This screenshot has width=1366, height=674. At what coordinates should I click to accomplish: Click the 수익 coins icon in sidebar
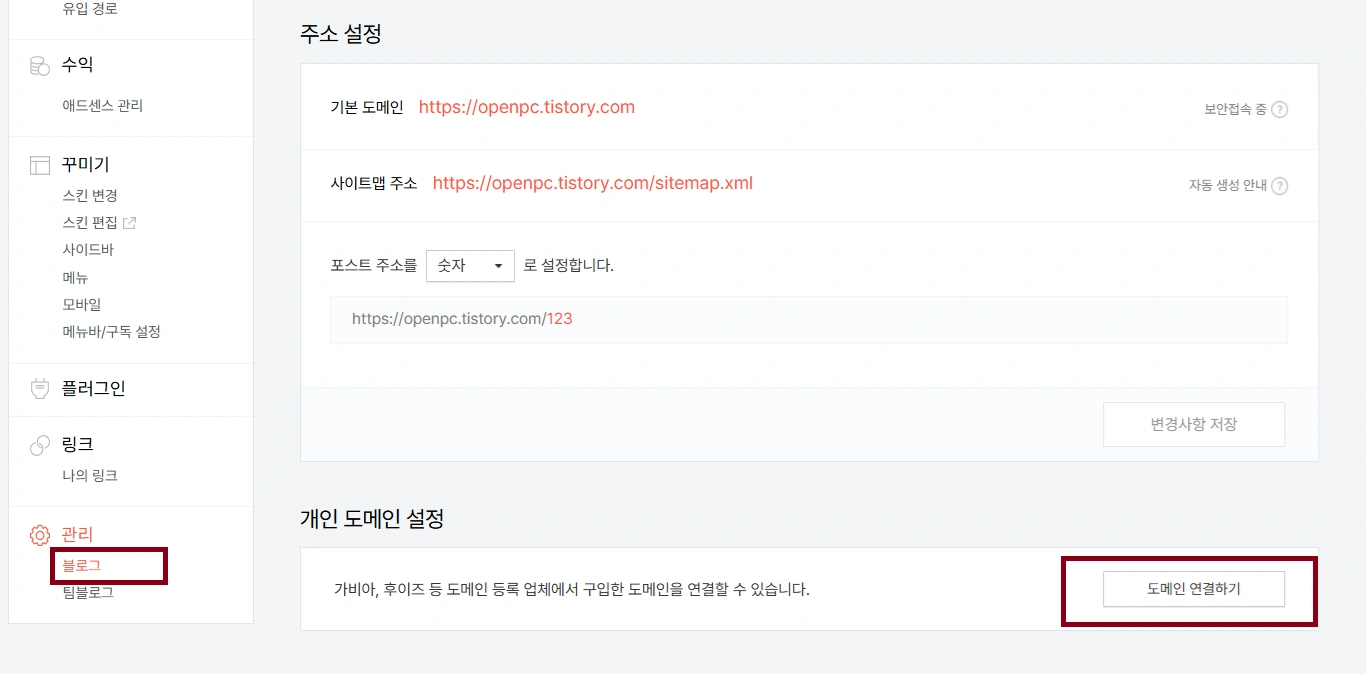39,66
